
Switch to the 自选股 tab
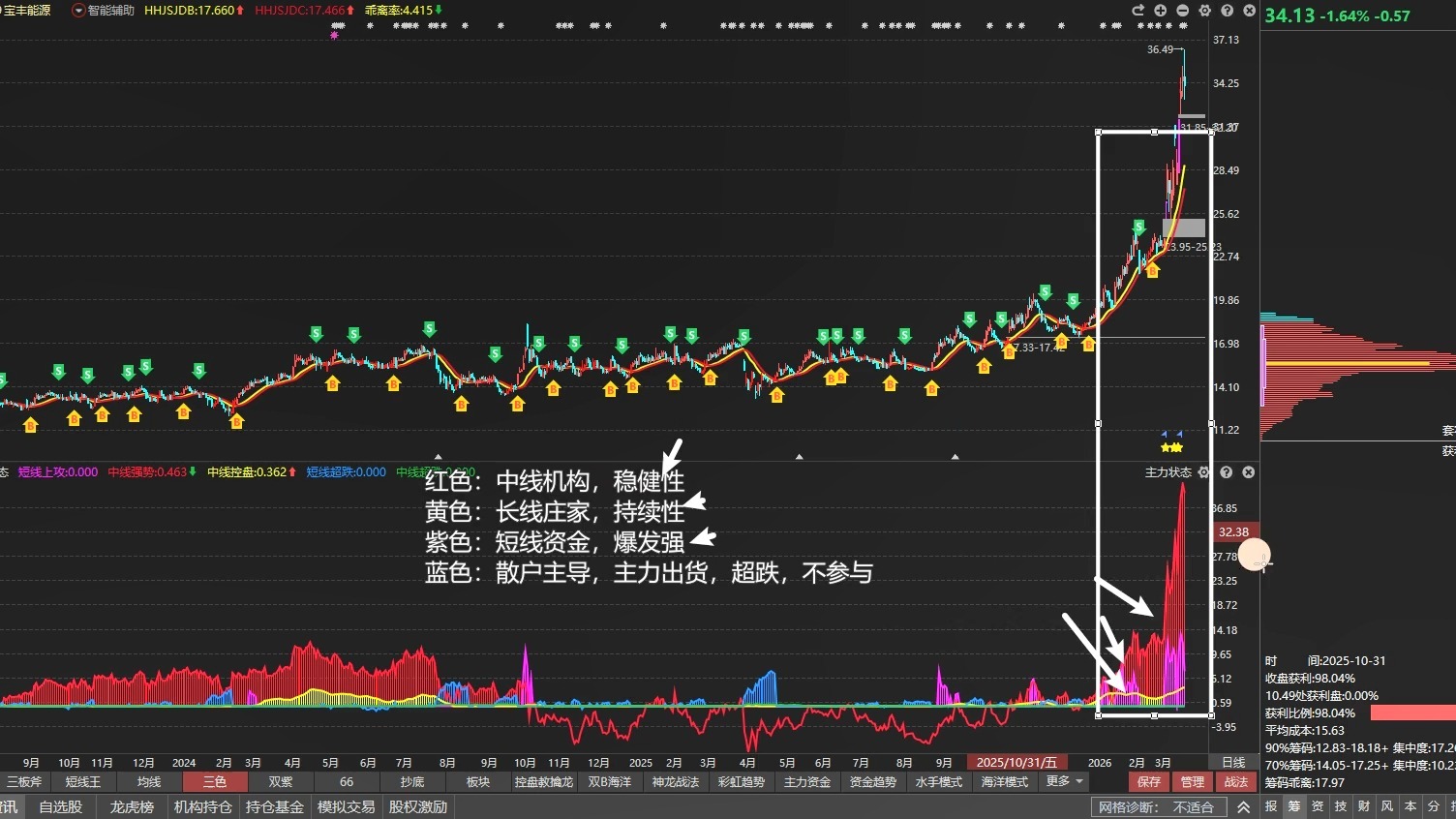tap(61, 805)
